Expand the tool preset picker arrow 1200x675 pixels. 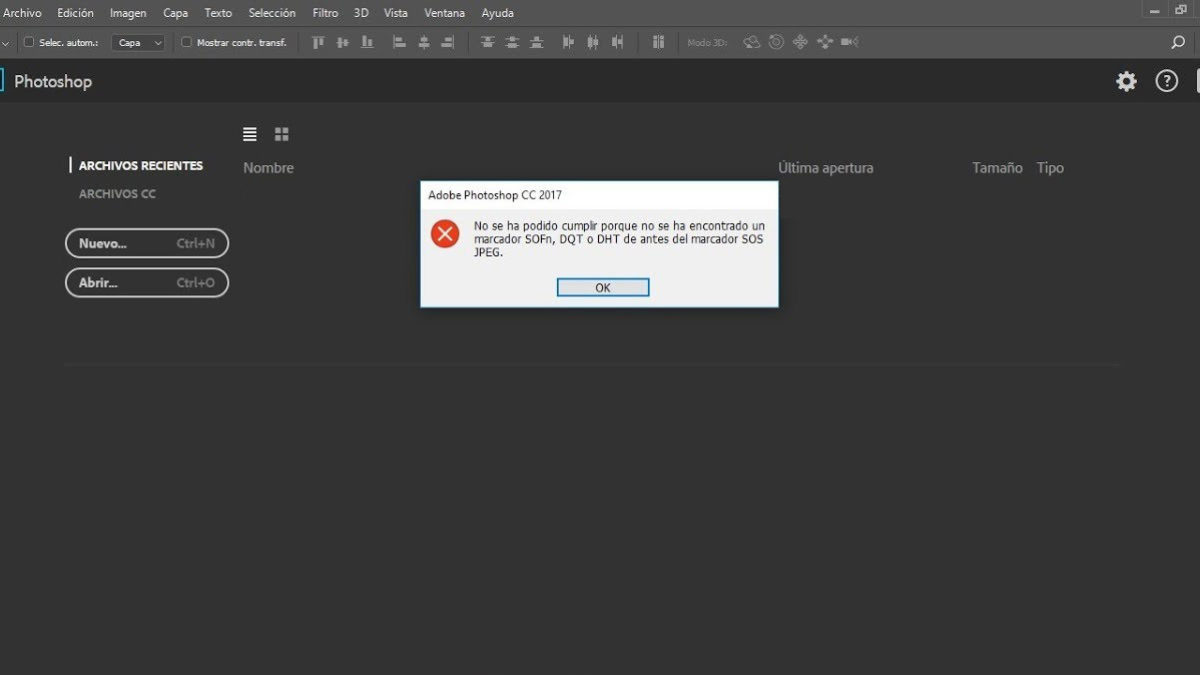tap(5, 43)
